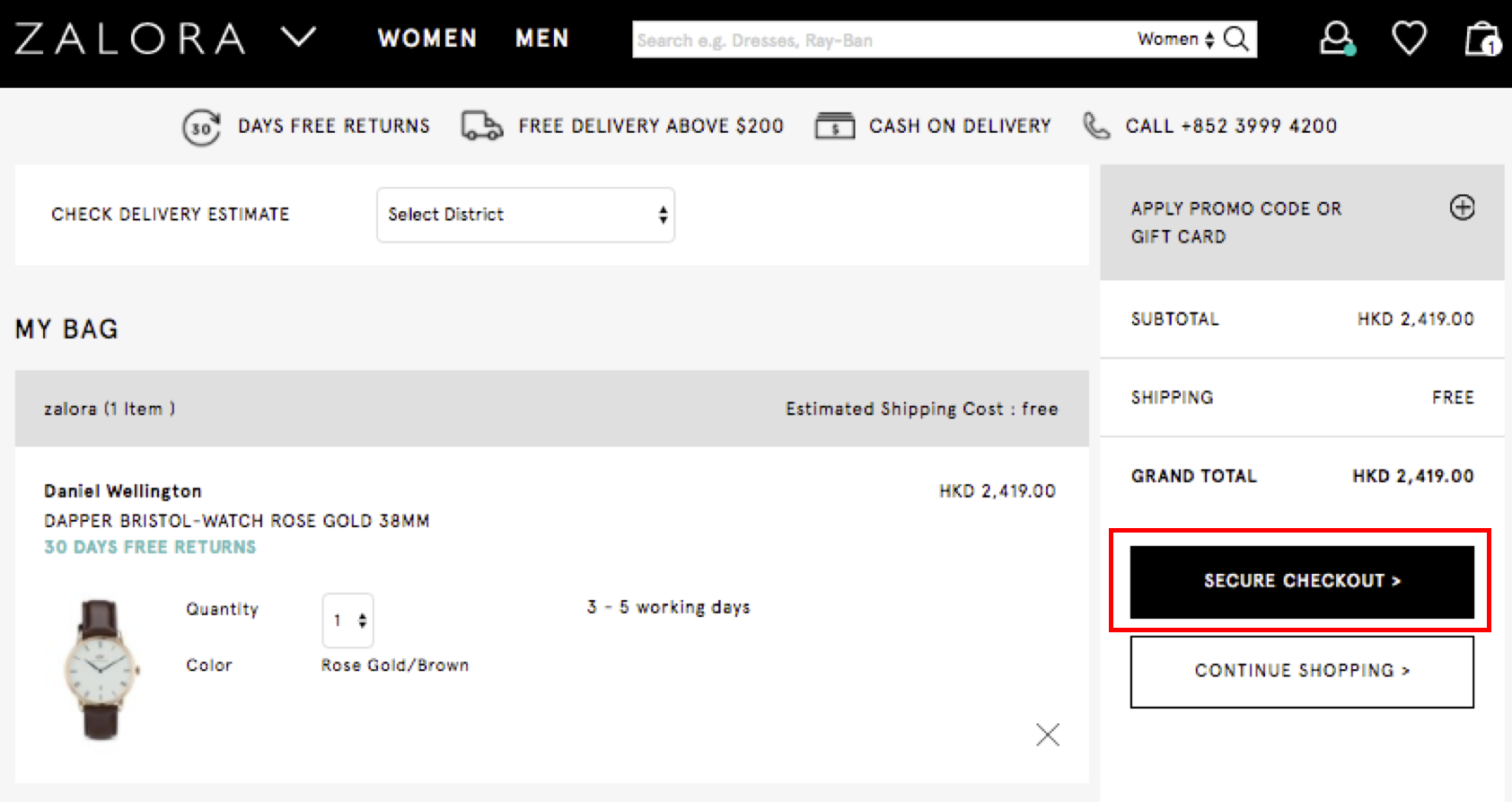
Task: Click the 30 days returns circle icon
Action: (201, 128)
